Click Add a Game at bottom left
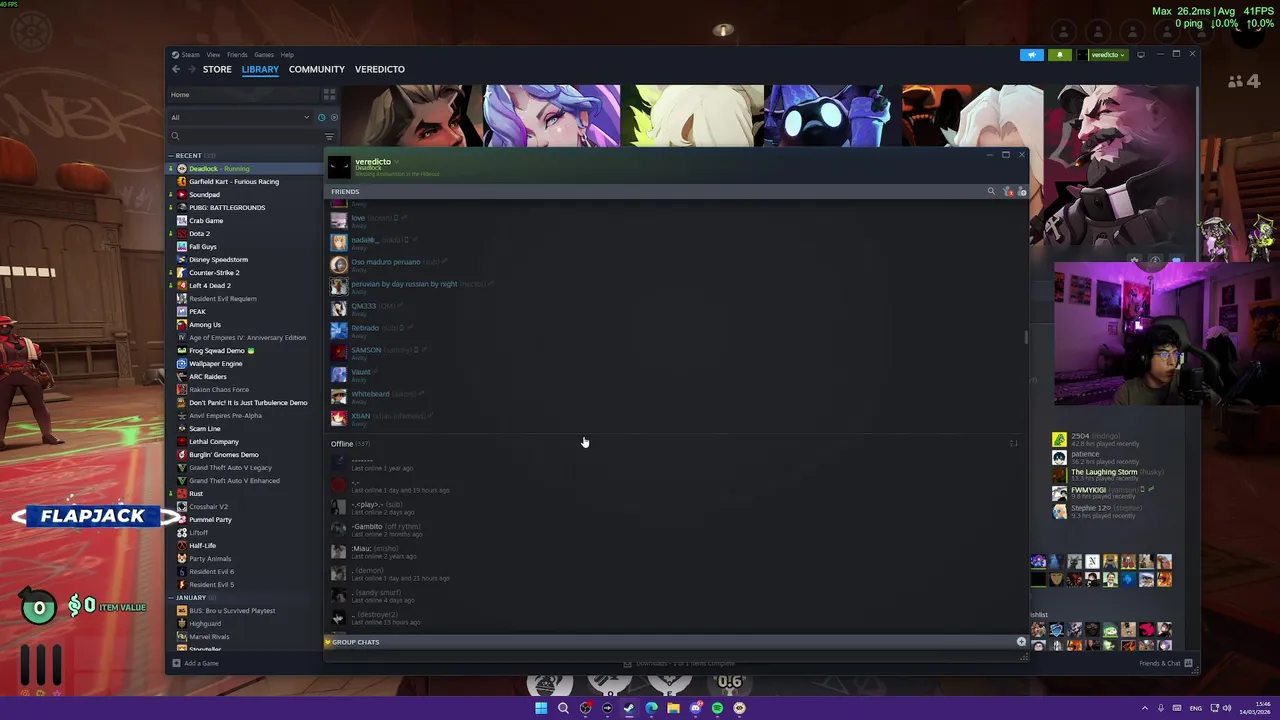Viewport: 1280px width, 720px height. 195,663
